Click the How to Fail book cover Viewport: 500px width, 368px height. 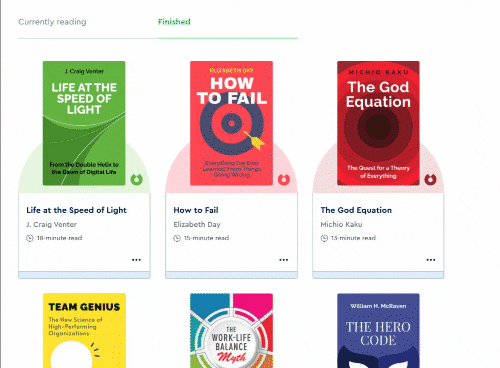click(231, 123)
